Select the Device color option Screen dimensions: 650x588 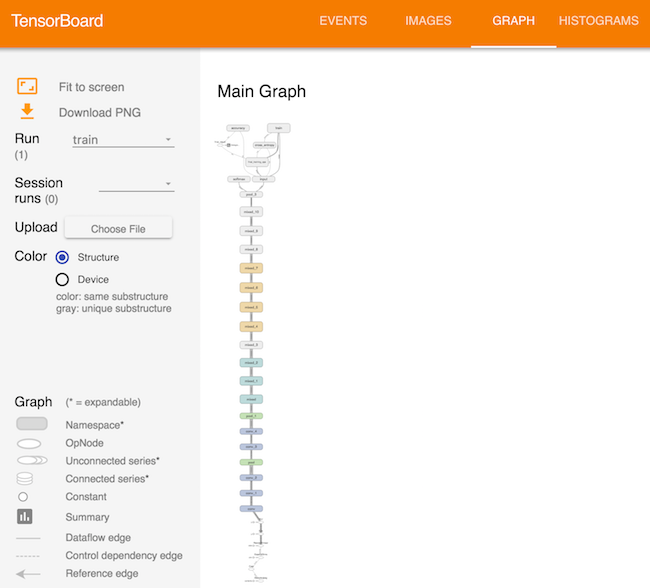(x=62, y=279)
